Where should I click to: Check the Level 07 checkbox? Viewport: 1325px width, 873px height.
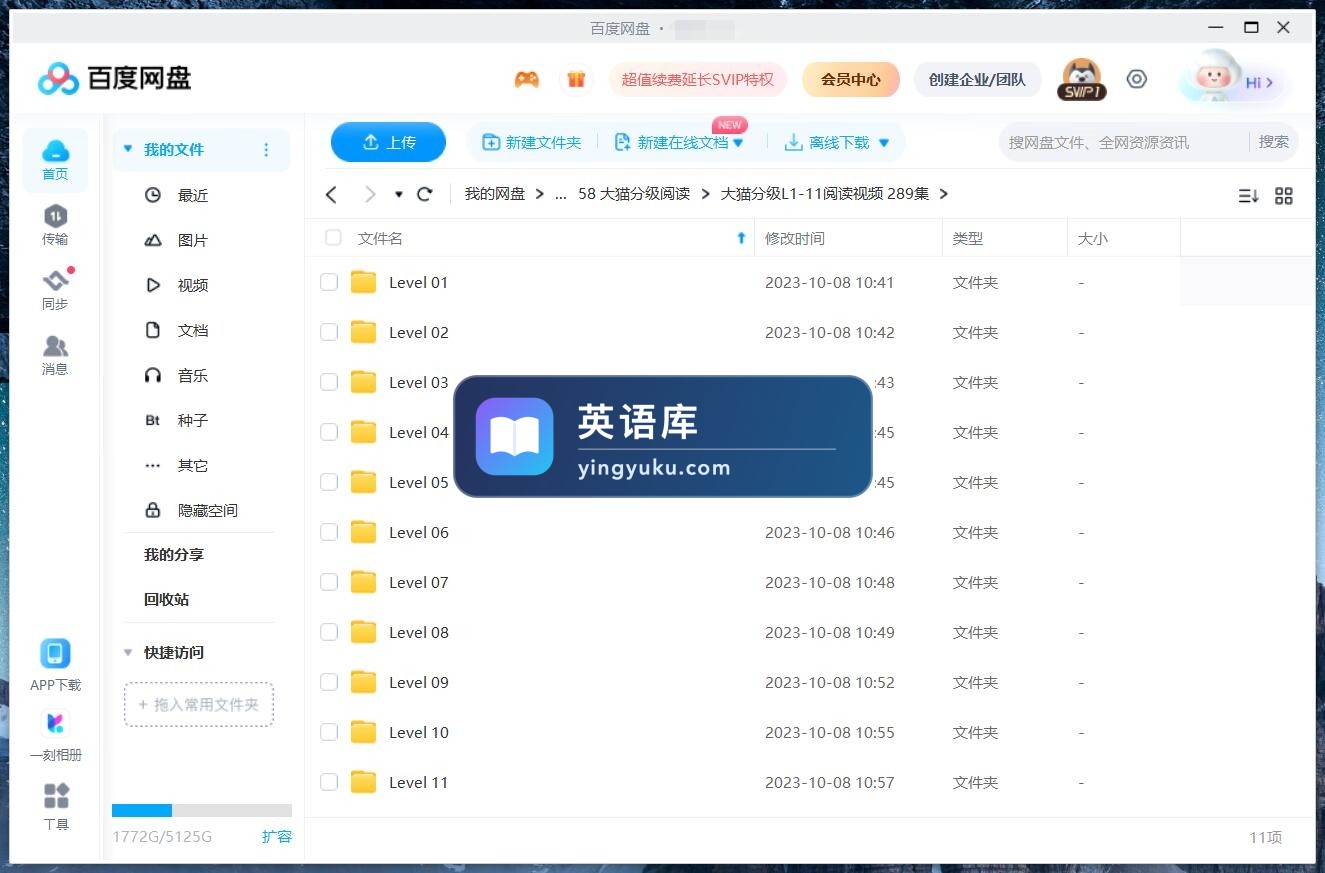pos(329,582)
